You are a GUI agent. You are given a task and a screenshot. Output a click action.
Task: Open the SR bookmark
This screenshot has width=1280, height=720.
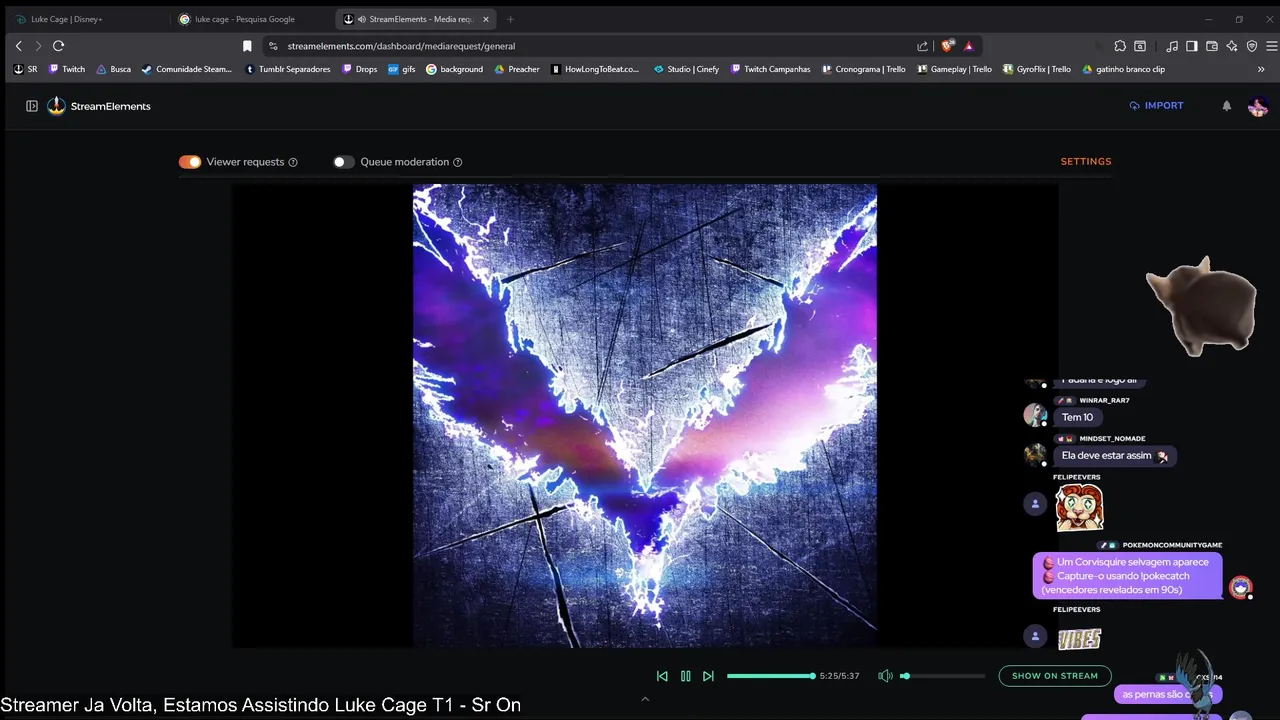pos(26,70)
